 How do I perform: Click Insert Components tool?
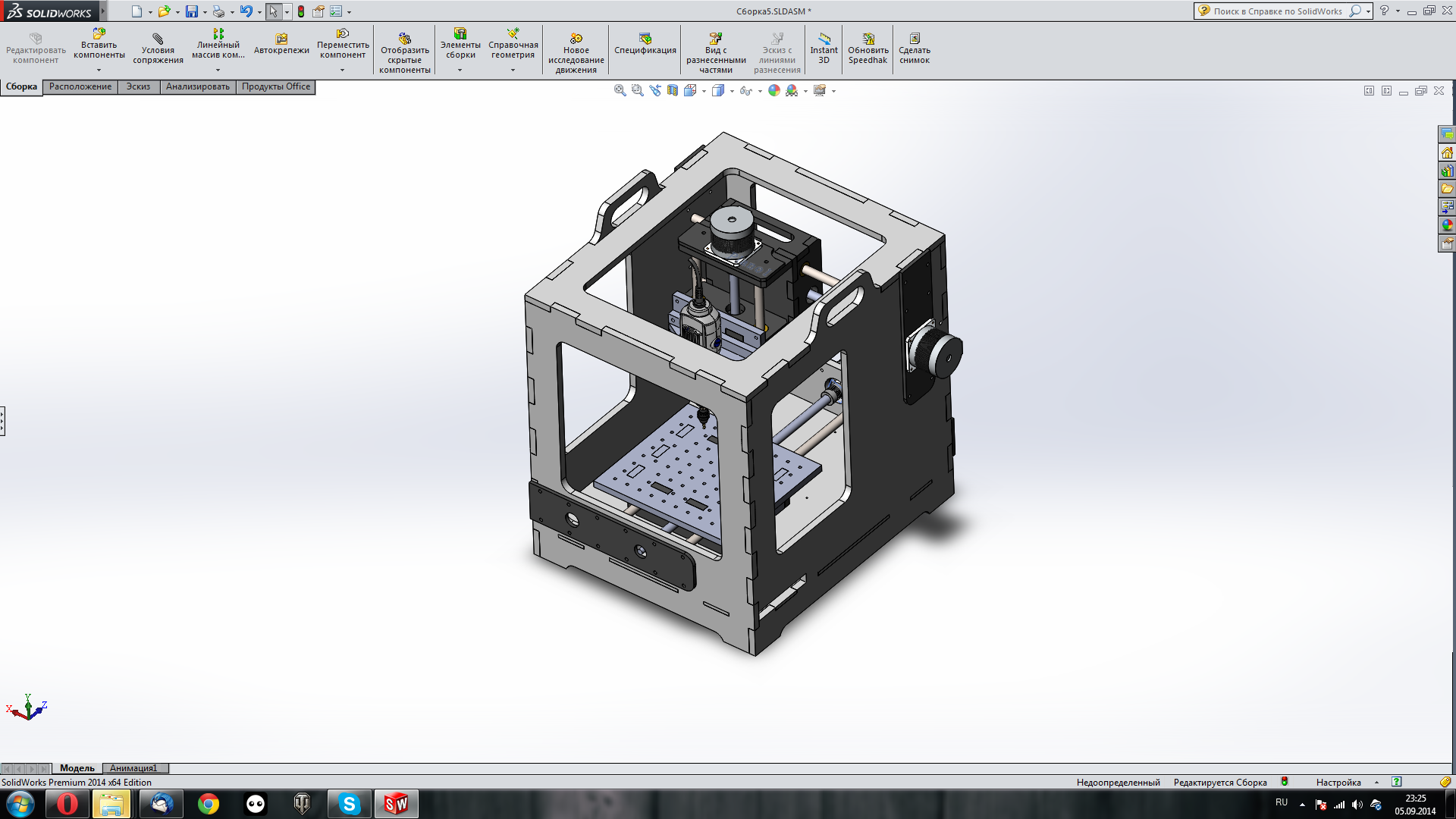pyautogui.click(x=99, y=44)
